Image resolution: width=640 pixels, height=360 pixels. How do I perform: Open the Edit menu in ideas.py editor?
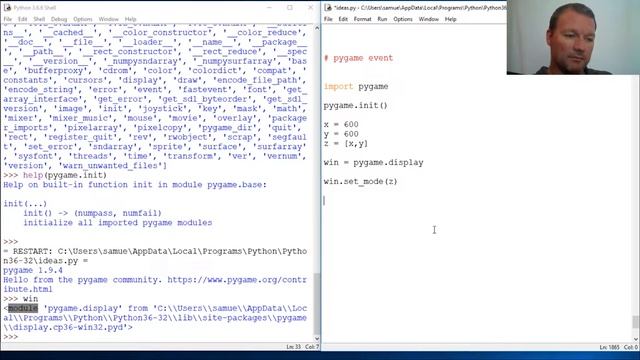[343, 19]
